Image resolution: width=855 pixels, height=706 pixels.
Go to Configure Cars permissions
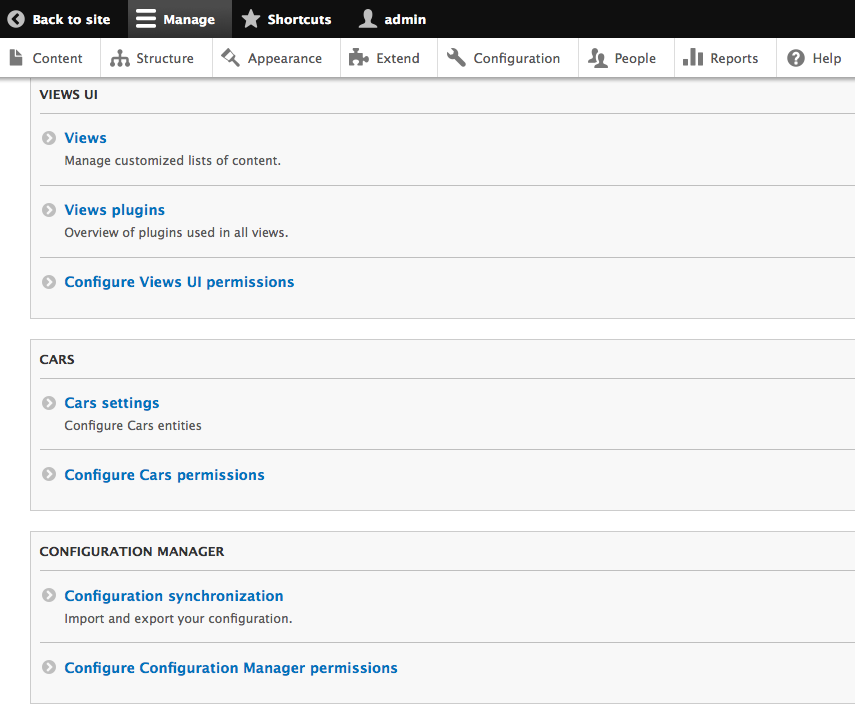[164, 475]
